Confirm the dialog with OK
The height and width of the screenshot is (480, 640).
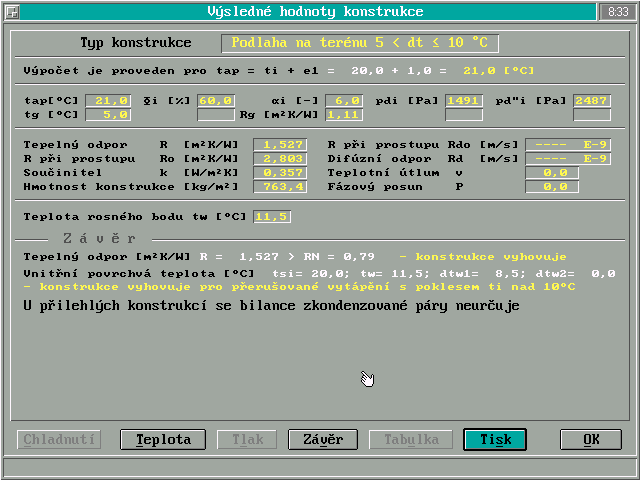pyautogui.click(x=591, y=439)
